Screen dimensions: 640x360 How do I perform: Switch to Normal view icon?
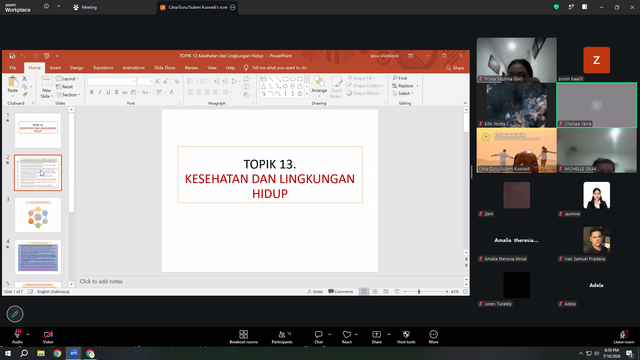pos(364,291)
